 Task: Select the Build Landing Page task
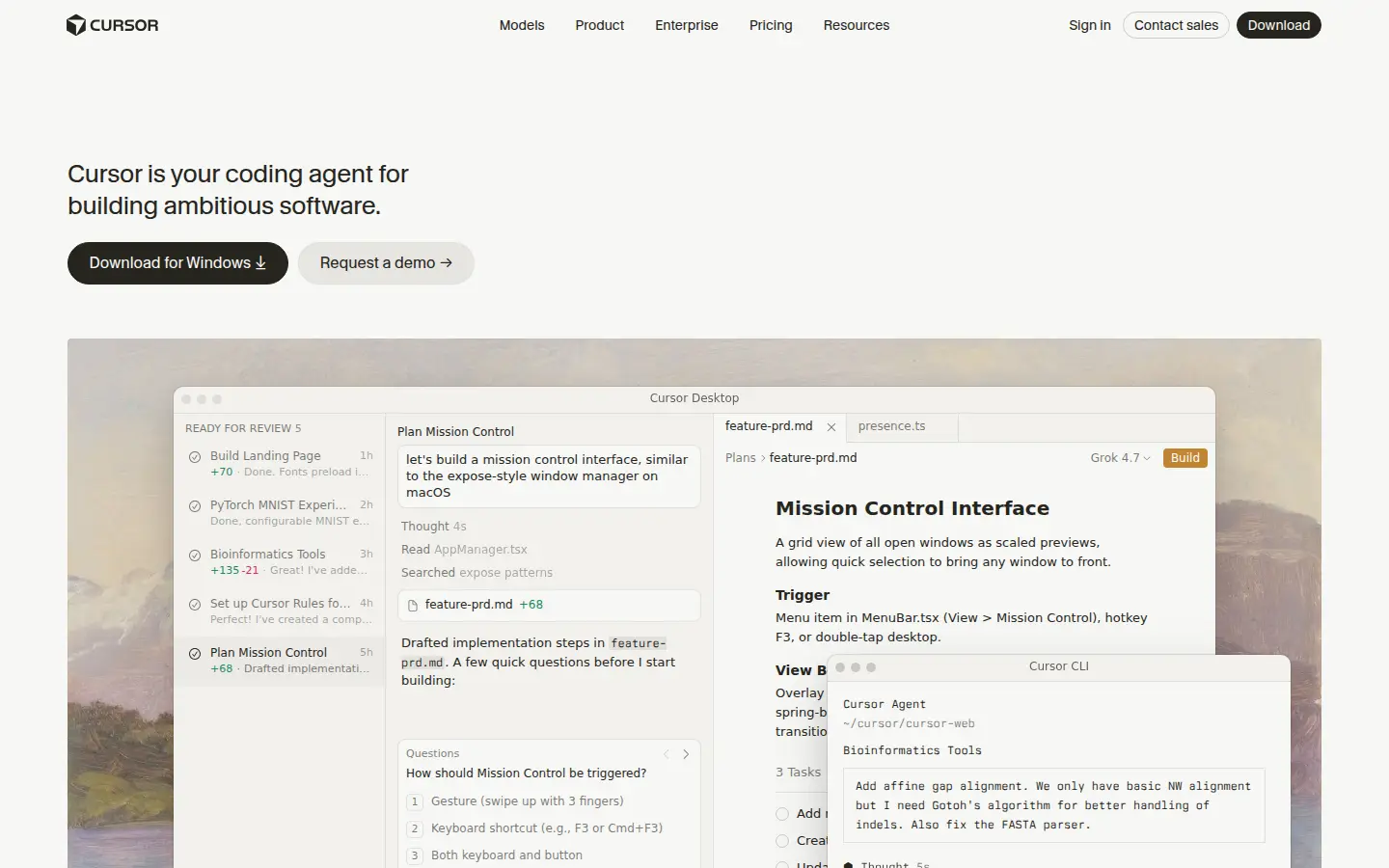tap(280, 463)
